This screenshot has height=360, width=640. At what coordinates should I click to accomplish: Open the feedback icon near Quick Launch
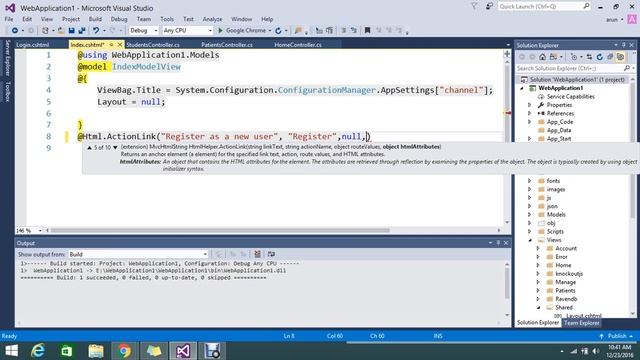(x=489, y=7)
